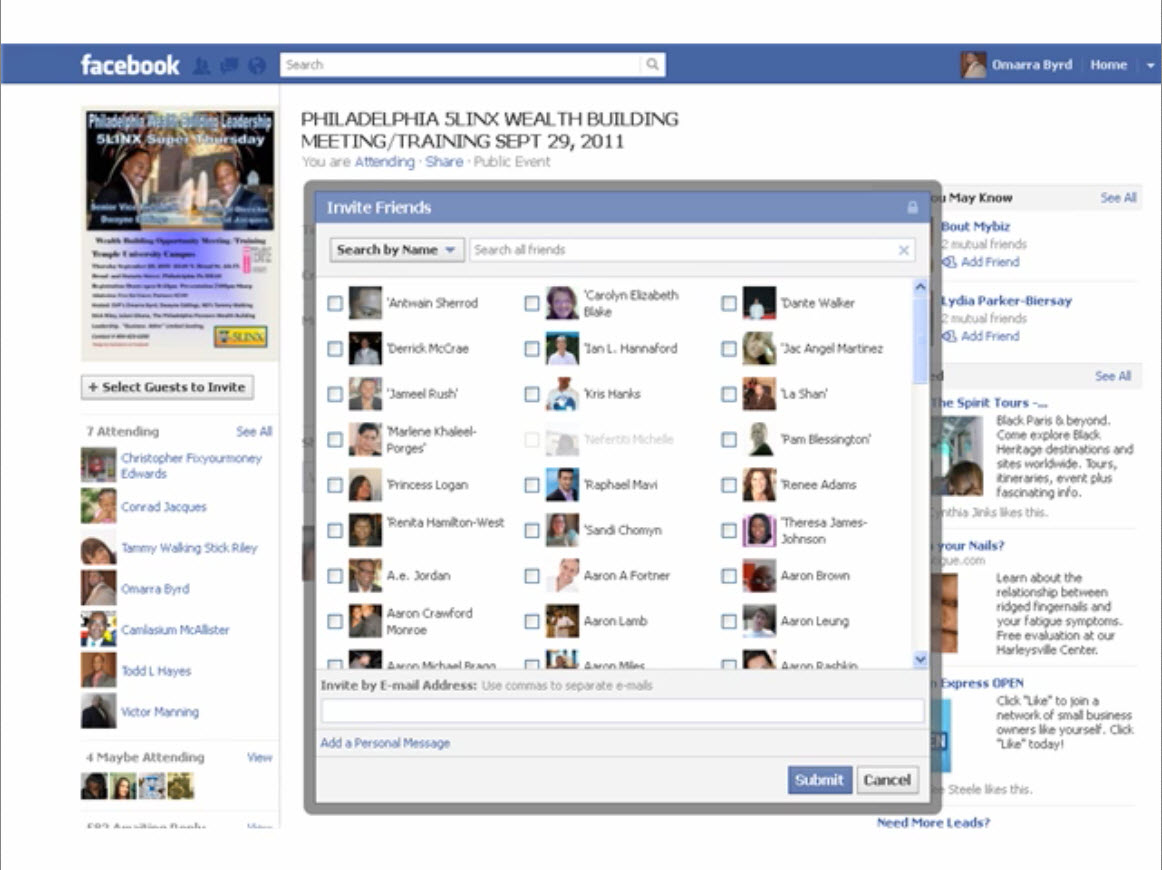Open Lydia Parker-Biersay profile link

coord(1006,301)
